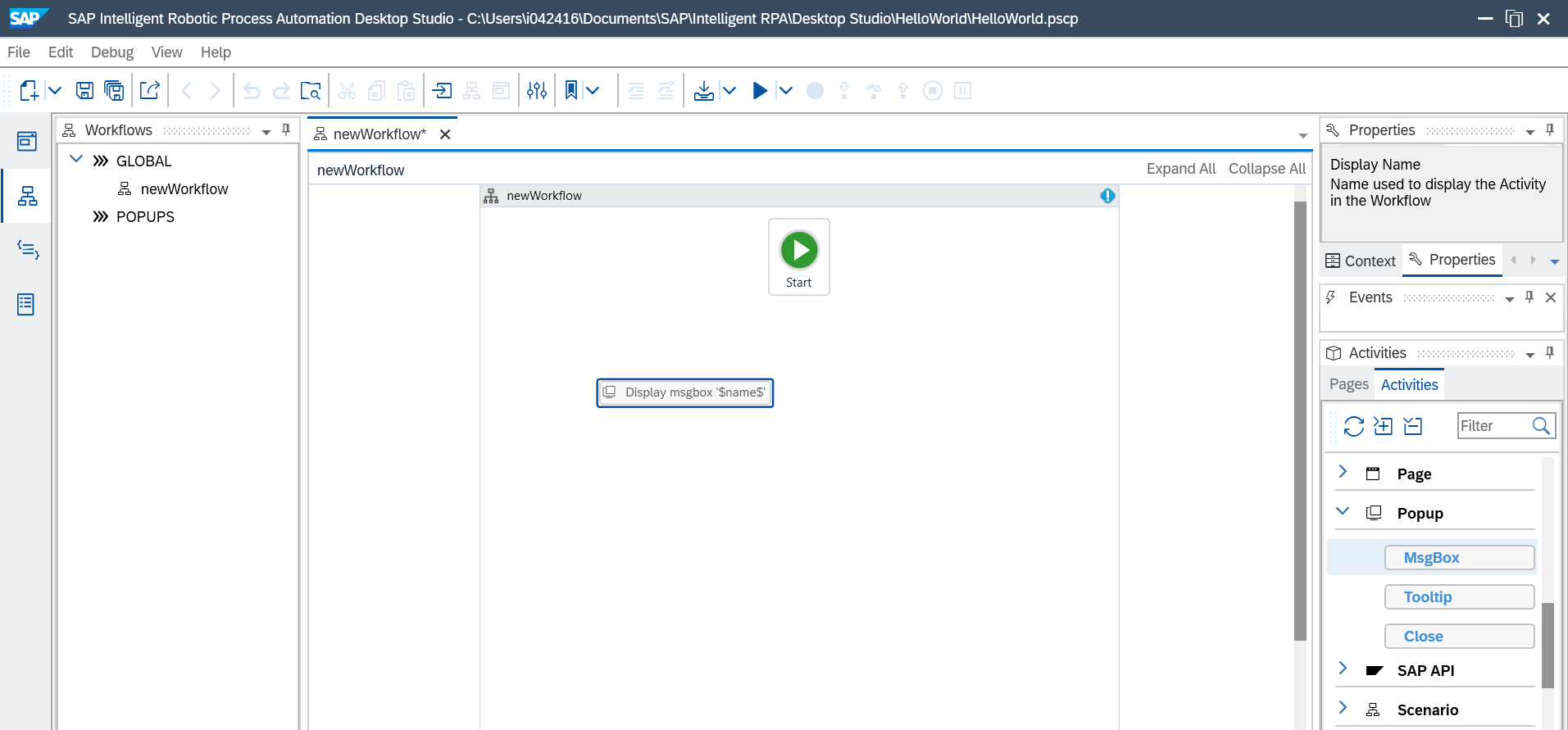1568x730 pixels.
Task: Click the Paste clipboard toolbar icon
Action: coord(406,90)
